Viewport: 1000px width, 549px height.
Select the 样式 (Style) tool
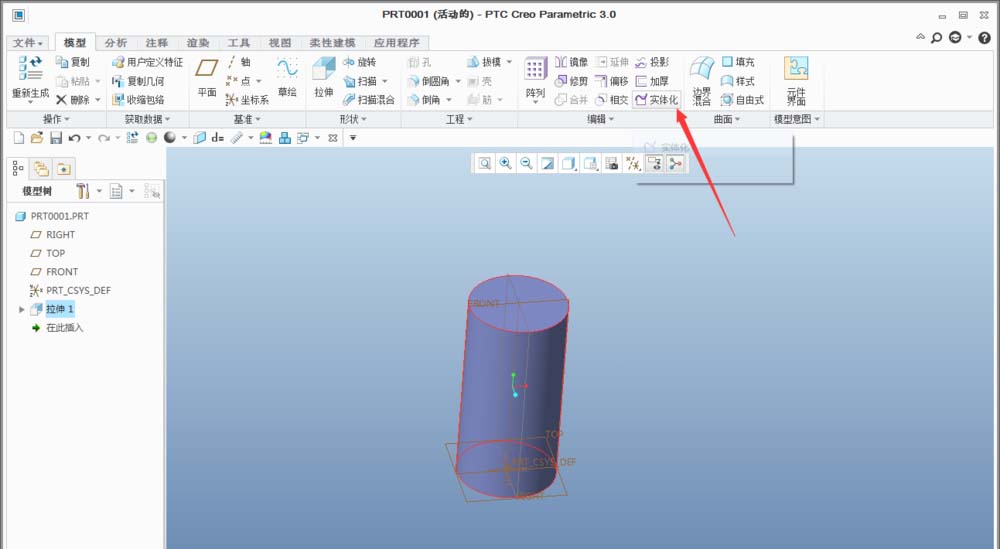[x=738, y=81]
